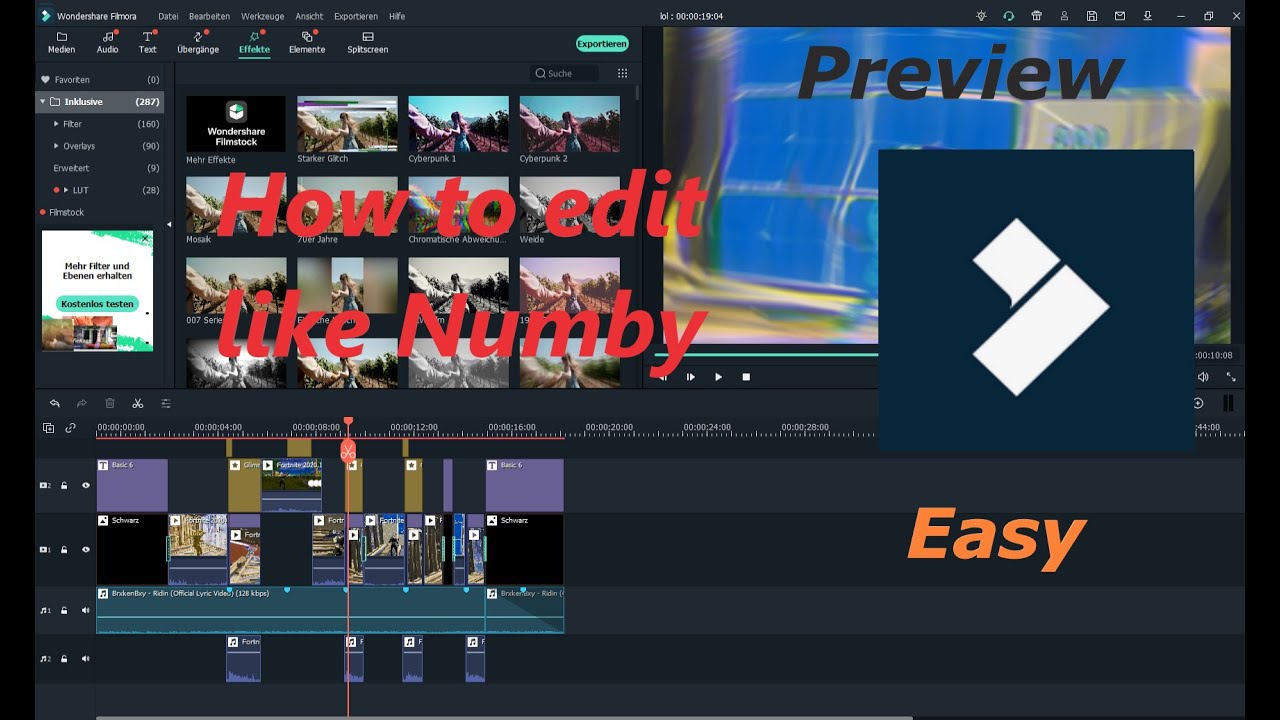
Task: Click the play button in preview
Action: pos(718,377)
